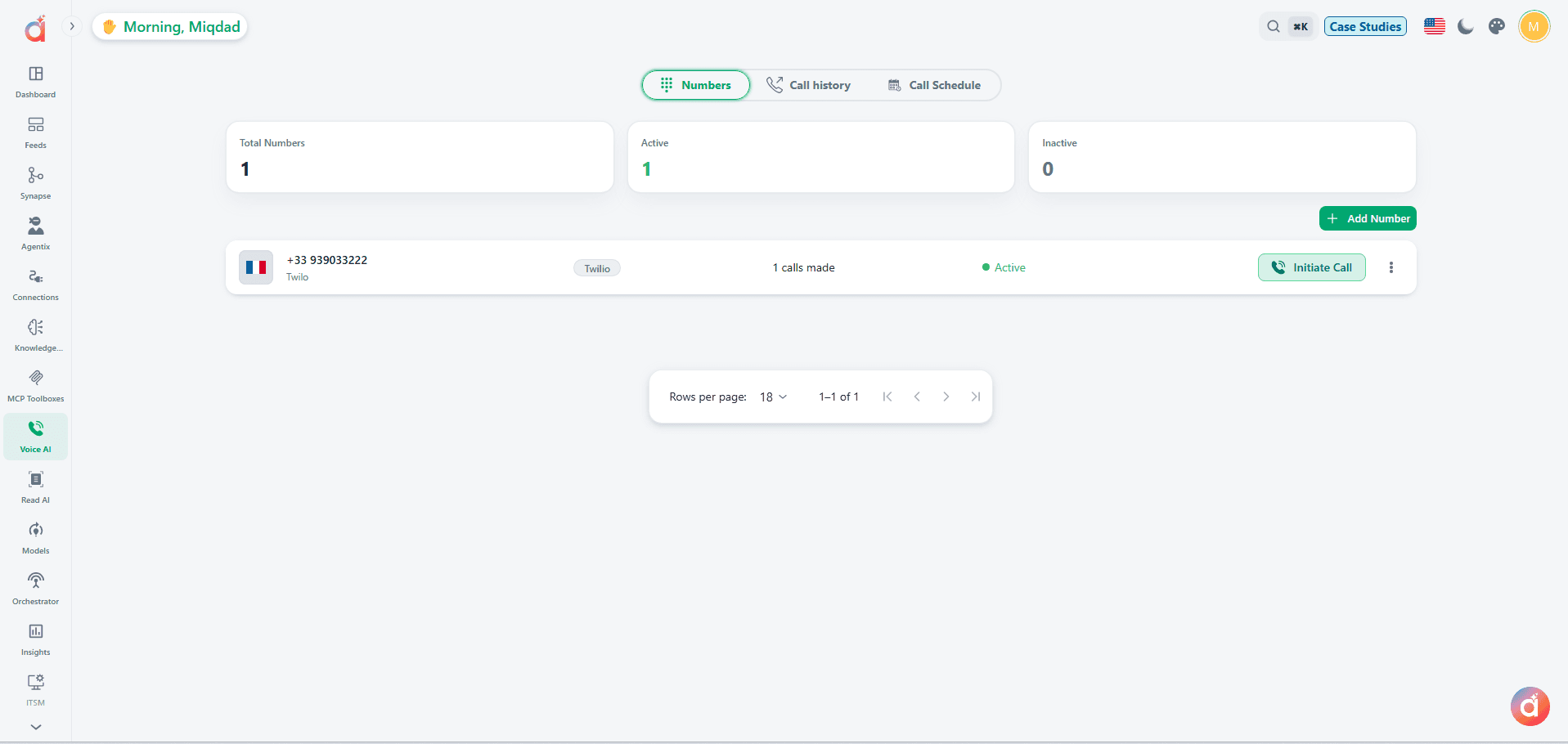Click the phone number +33 939033222

[327, 260]
